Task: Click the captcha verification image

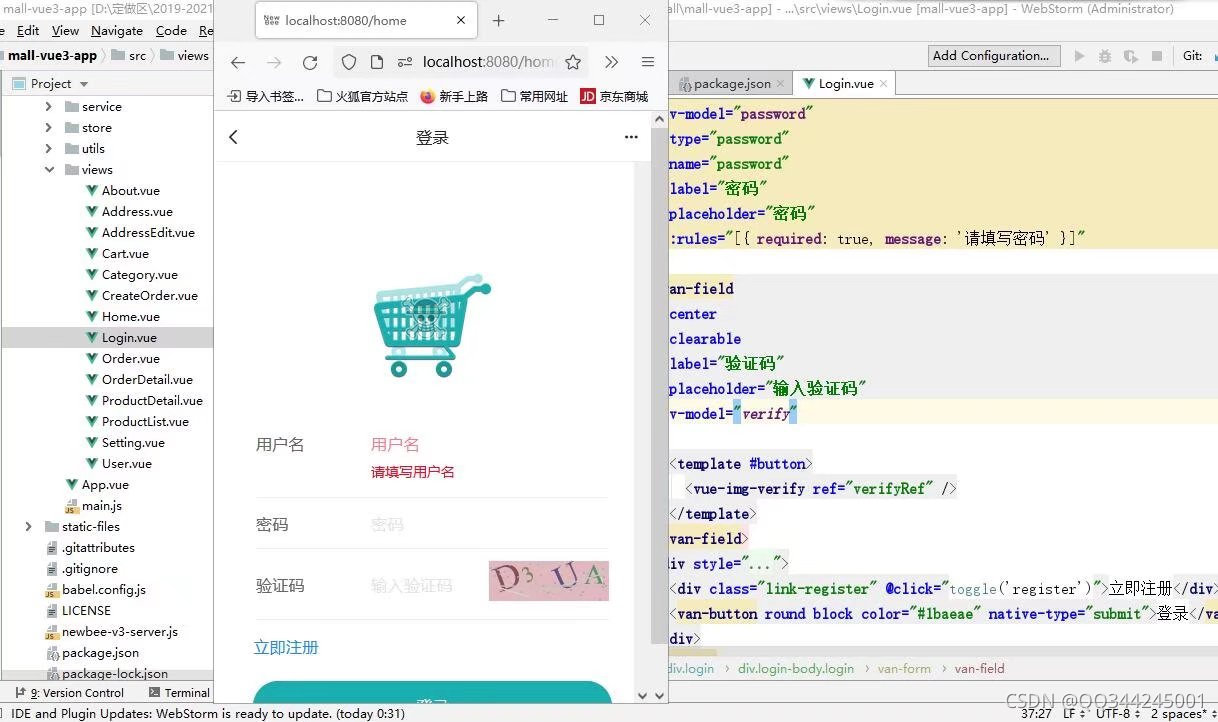Action: coord(549,580)
